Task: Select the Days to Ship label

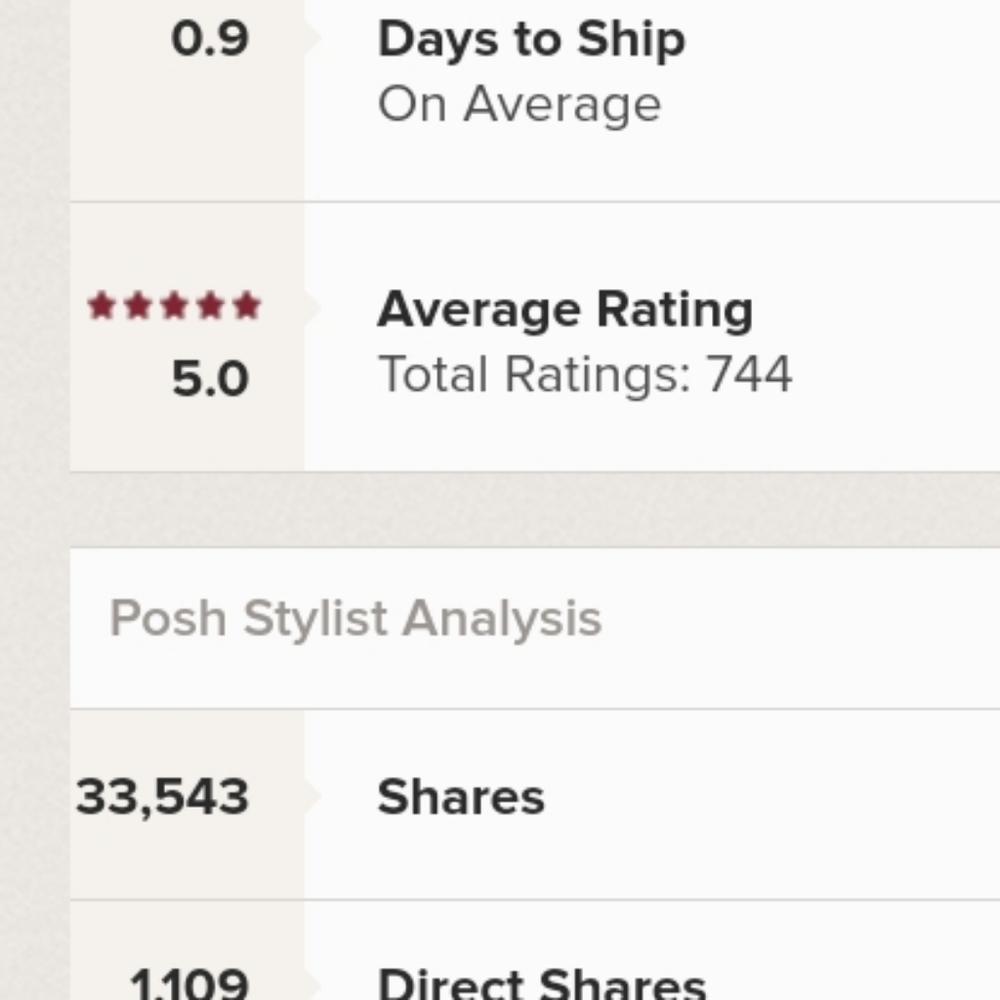Action: (531, 40)
